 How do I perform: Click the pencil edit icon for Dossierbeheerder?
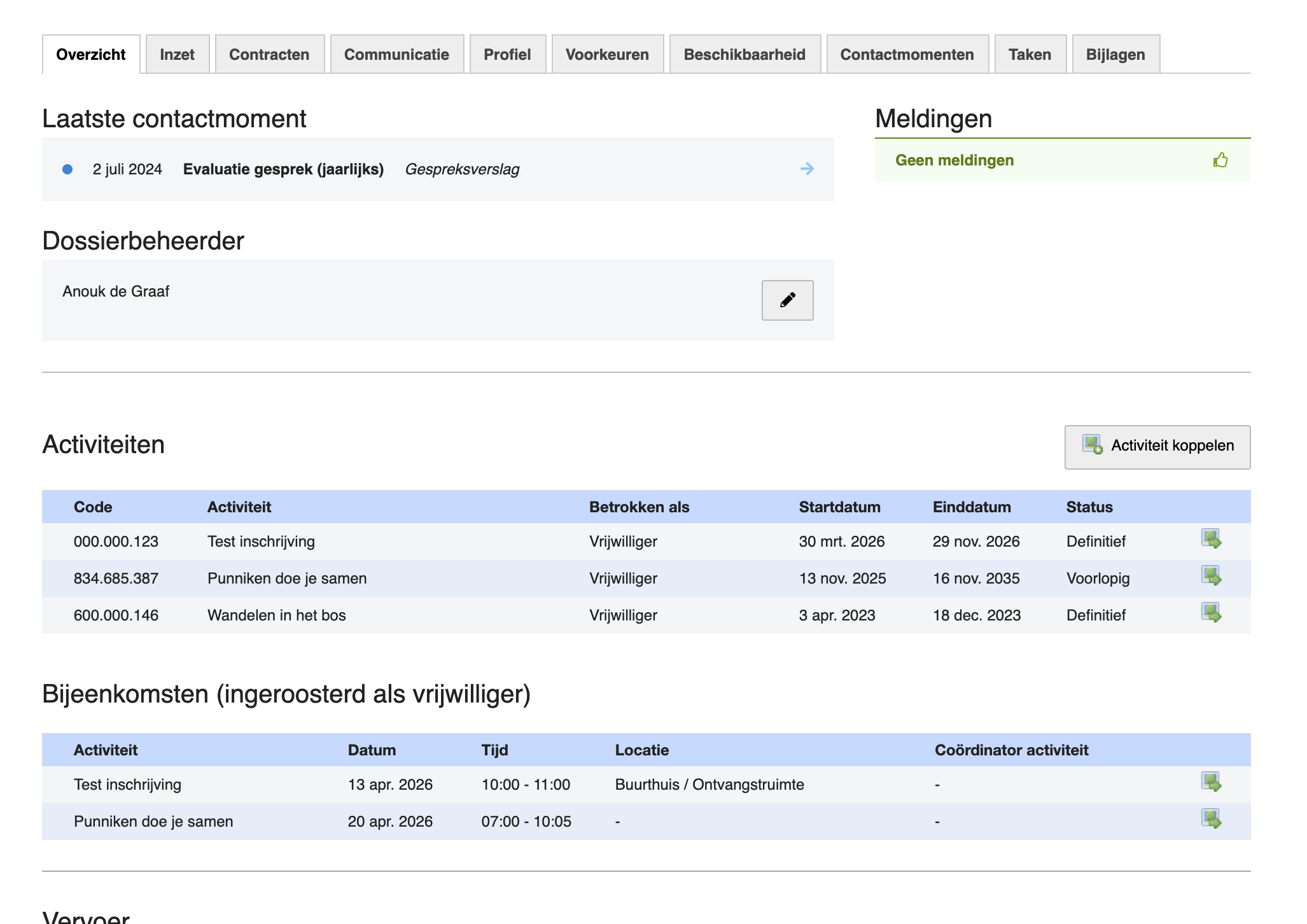tap(787, 300)
